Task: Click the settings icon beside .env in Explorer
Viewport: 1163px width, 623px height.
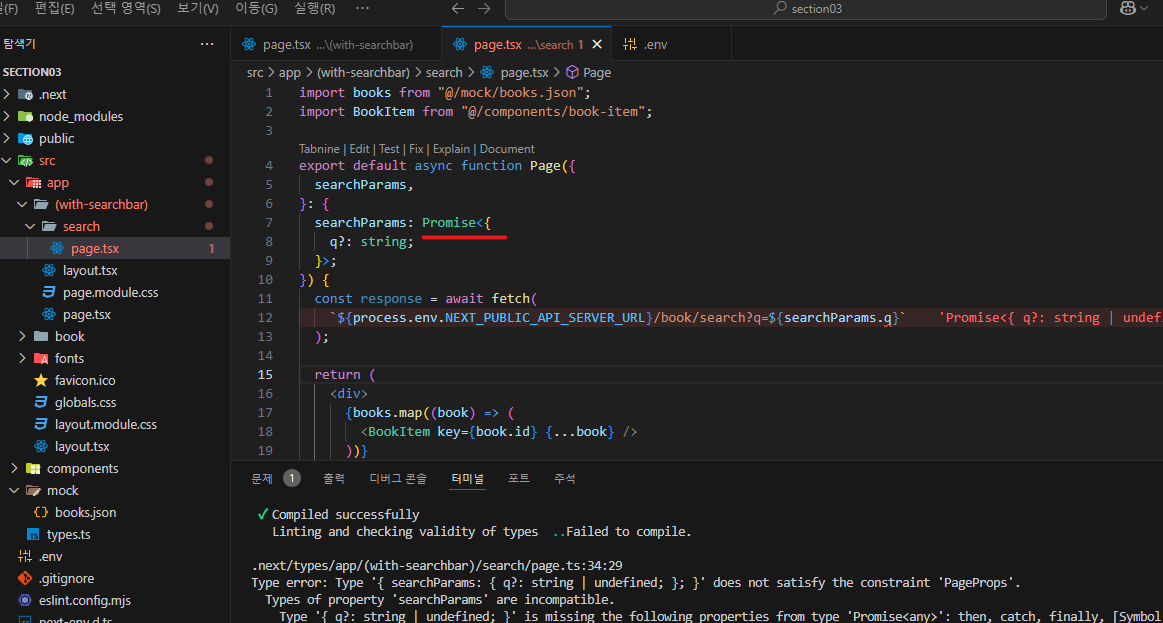Action: click(x=26, y=556)
